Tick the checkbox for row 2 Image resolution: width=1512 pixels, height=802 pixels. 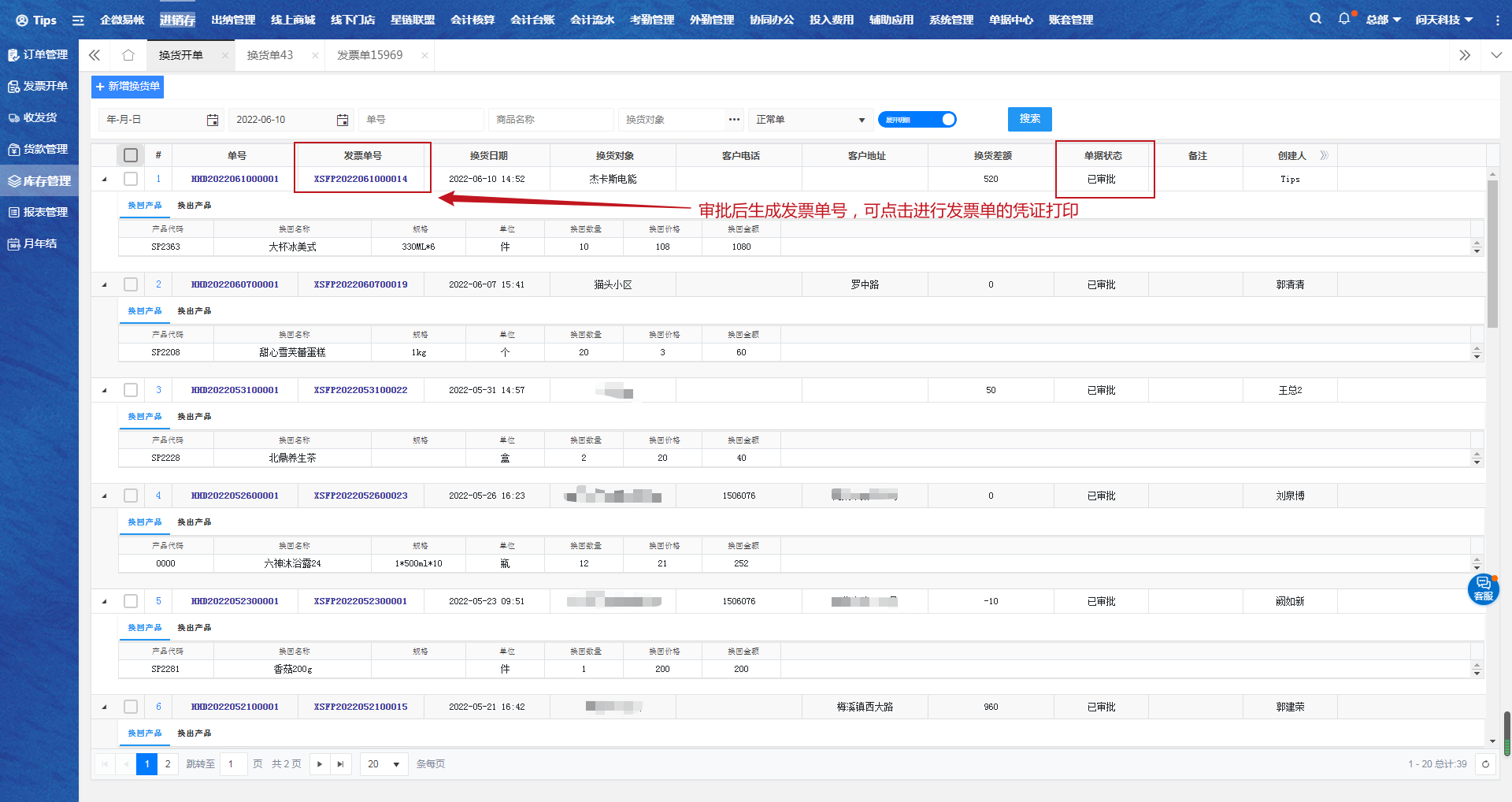131,284
